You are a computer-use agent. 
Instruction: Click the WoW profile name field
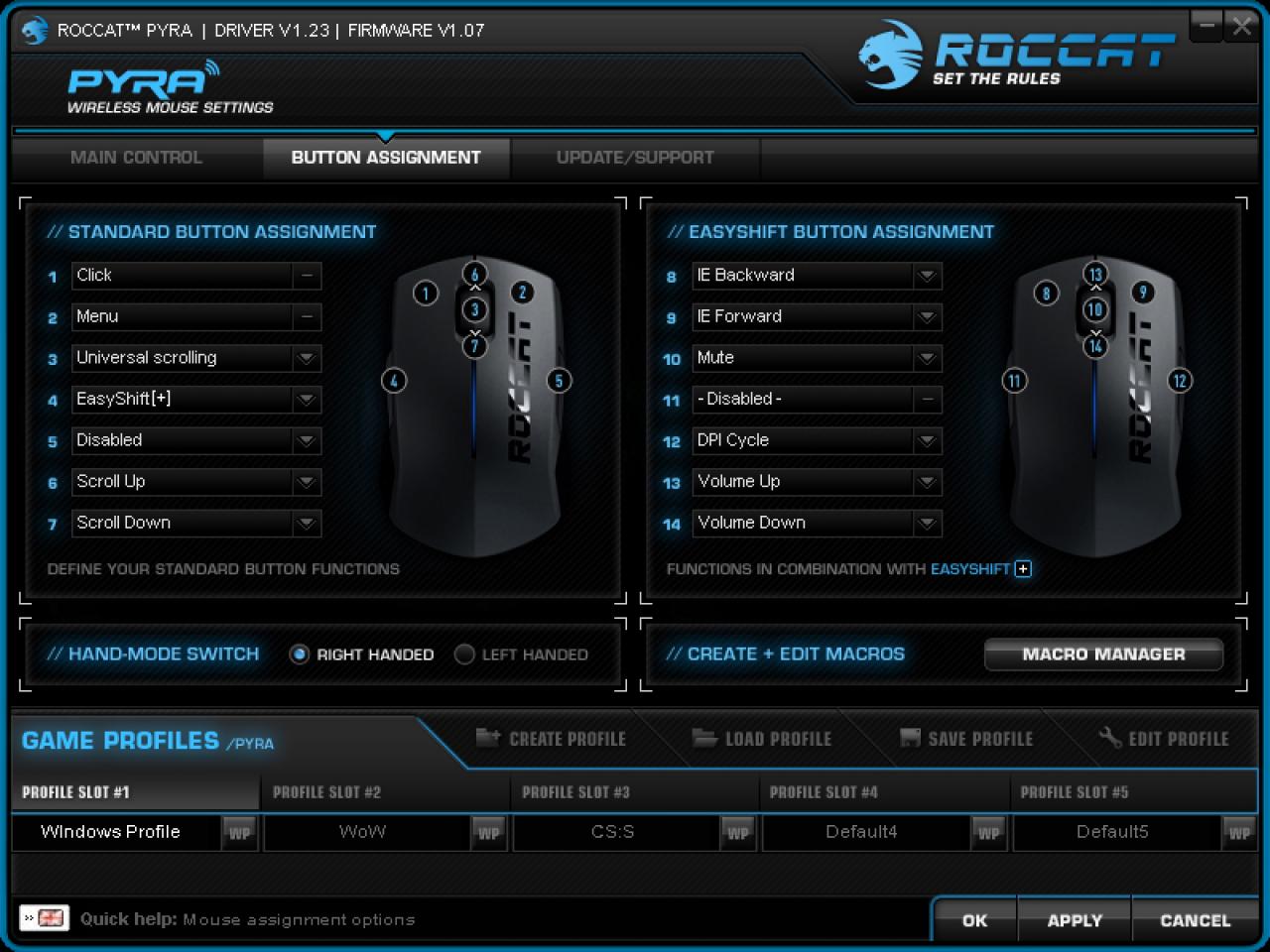pyautogui.click(x=367, y=833)
